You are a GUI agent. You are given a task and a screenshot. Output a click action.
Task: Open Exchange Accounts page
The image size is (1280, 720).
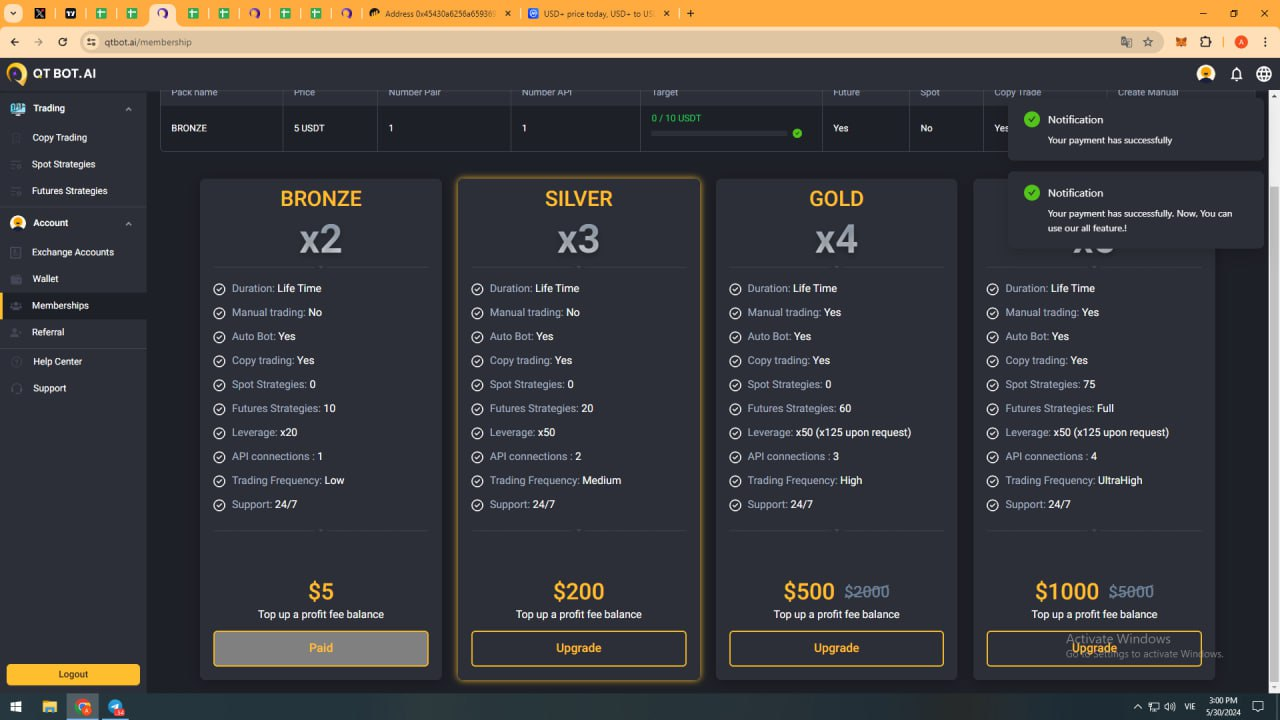[73, 252]
